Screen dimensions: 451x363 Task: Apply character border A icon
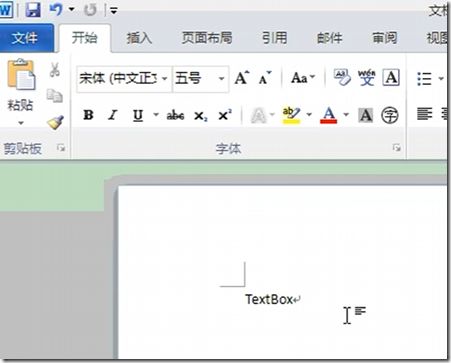click(x=391, y=77)
